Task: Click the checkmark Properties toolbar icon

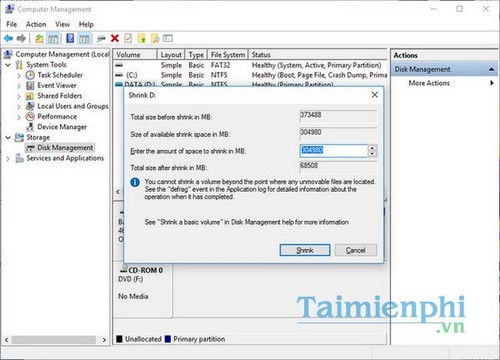Action: 128,39
